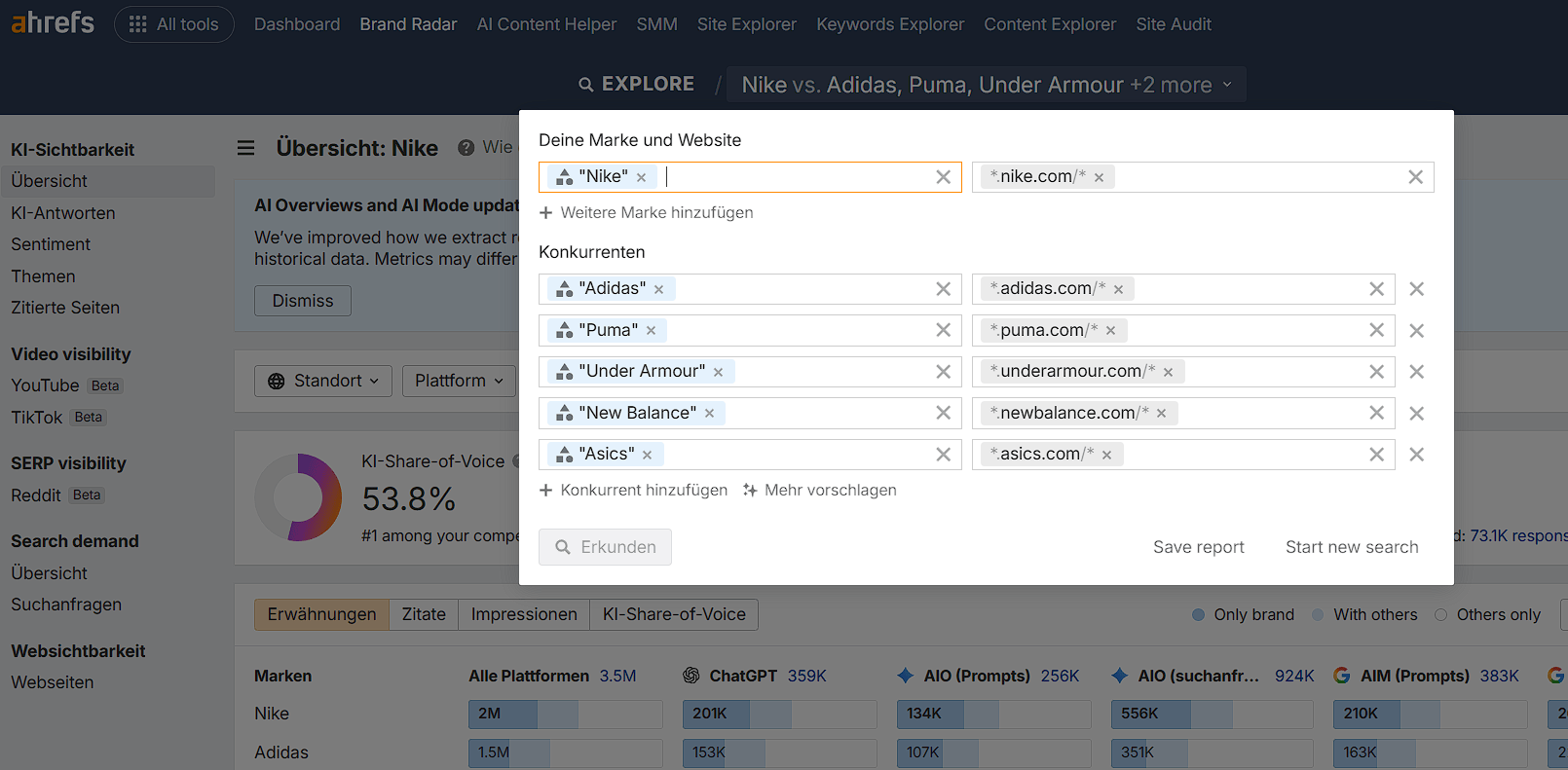The height and width of the screenshot is (770, 1568).
Task: Select the With others radio option
Action: 1364,614
